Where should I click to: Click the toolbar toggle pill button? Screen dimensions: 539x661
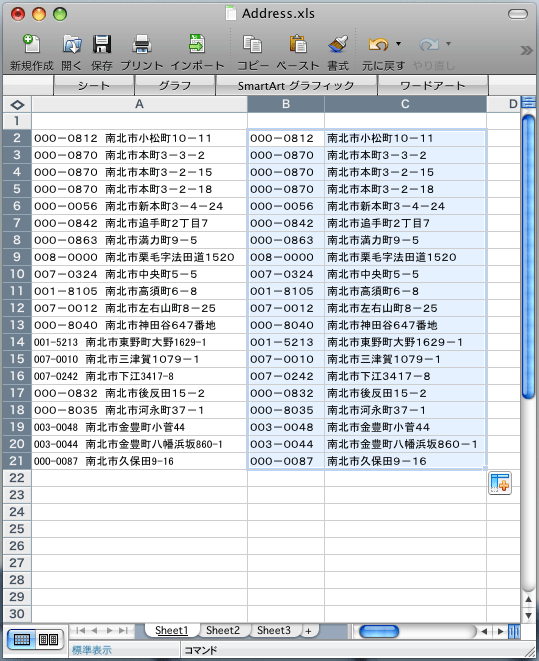click(518, 14)
